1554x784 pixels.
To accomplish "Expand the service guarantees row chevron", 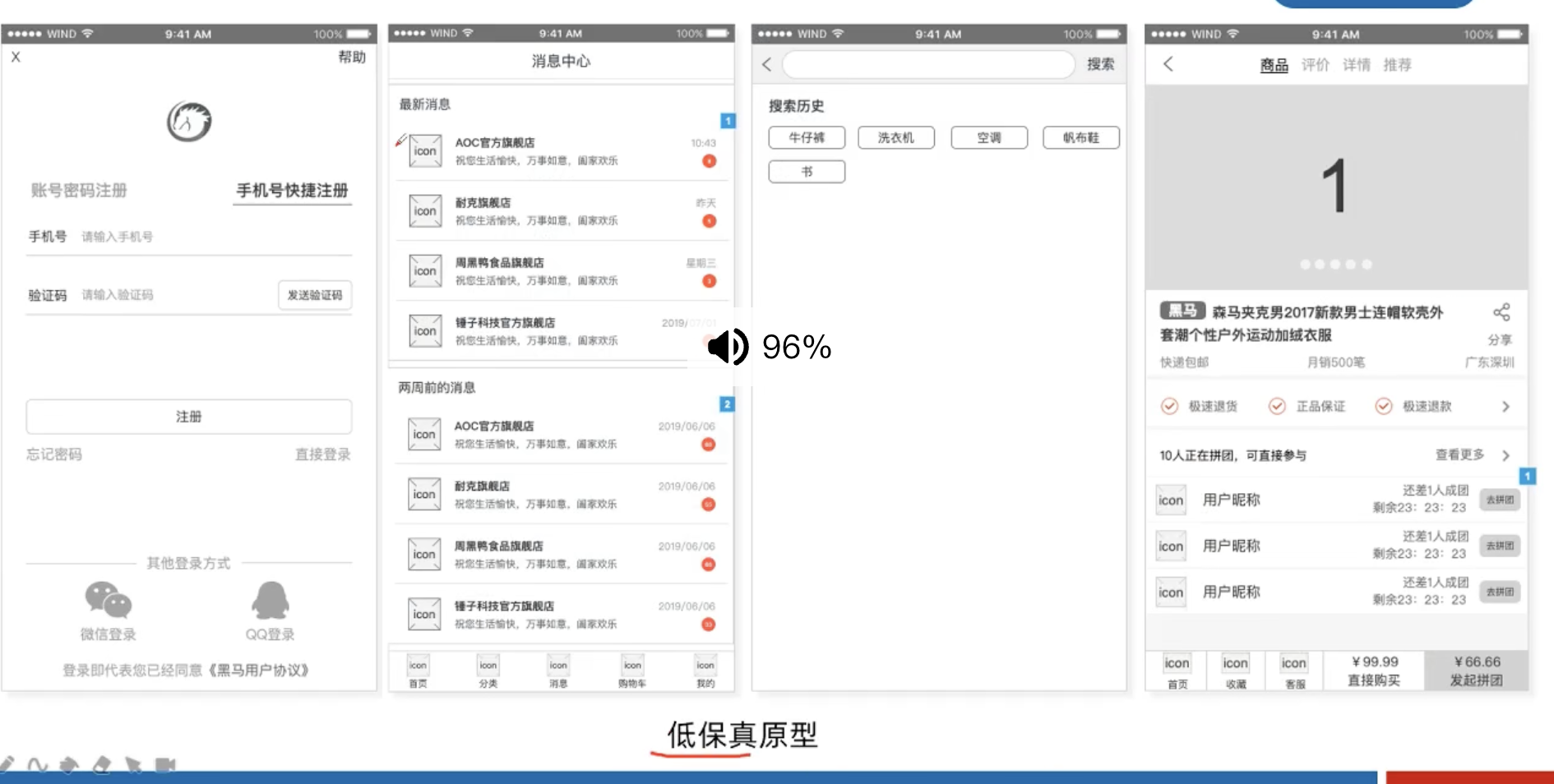I will pos(1505,407).
